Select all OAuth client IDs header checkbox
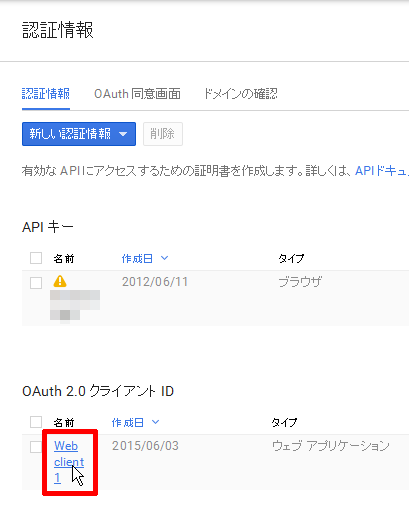The height and width of the screenshot is (520, 409). coord(36,422)
